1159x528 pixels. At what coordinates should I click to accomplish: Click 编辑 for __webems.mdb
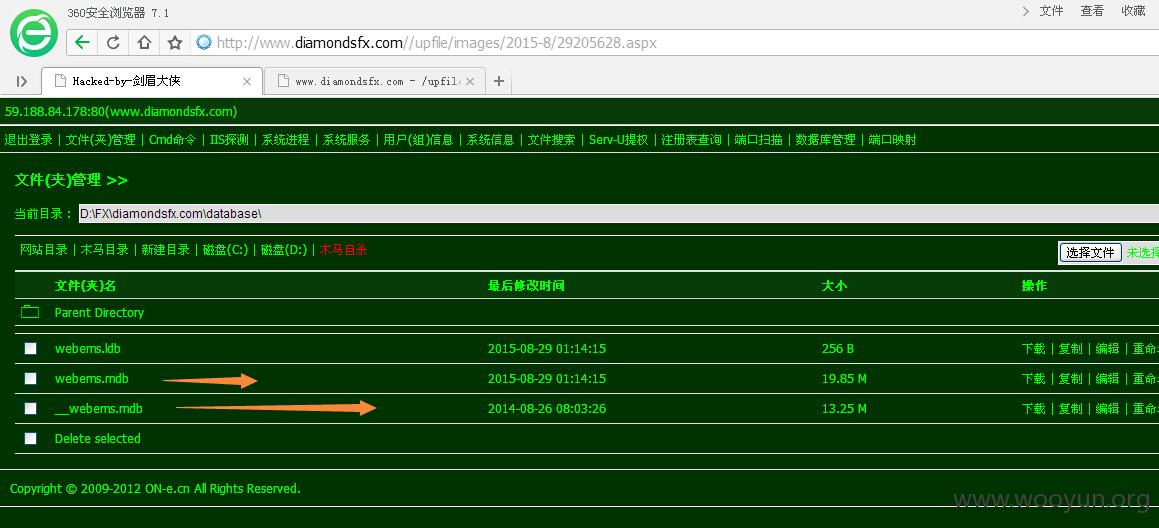point(1107,408)
